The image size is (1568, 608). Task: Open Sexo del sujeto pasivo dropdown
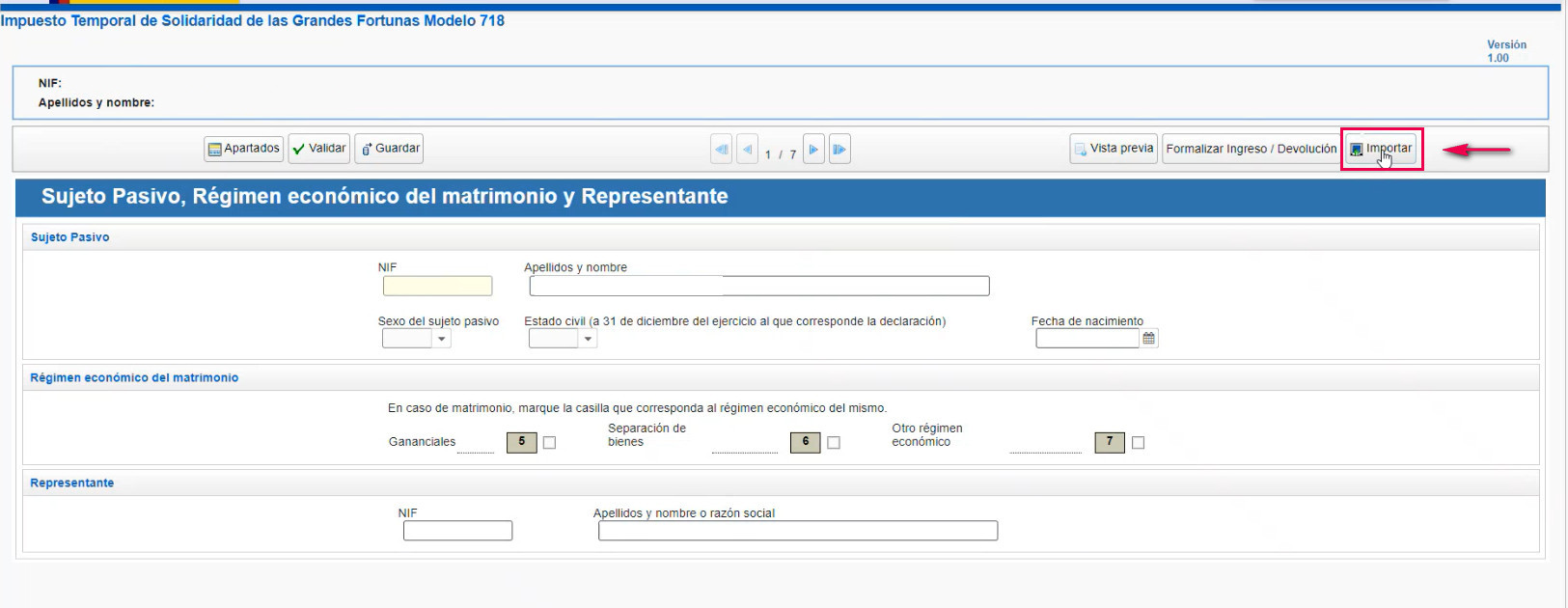tap(416, 339)
